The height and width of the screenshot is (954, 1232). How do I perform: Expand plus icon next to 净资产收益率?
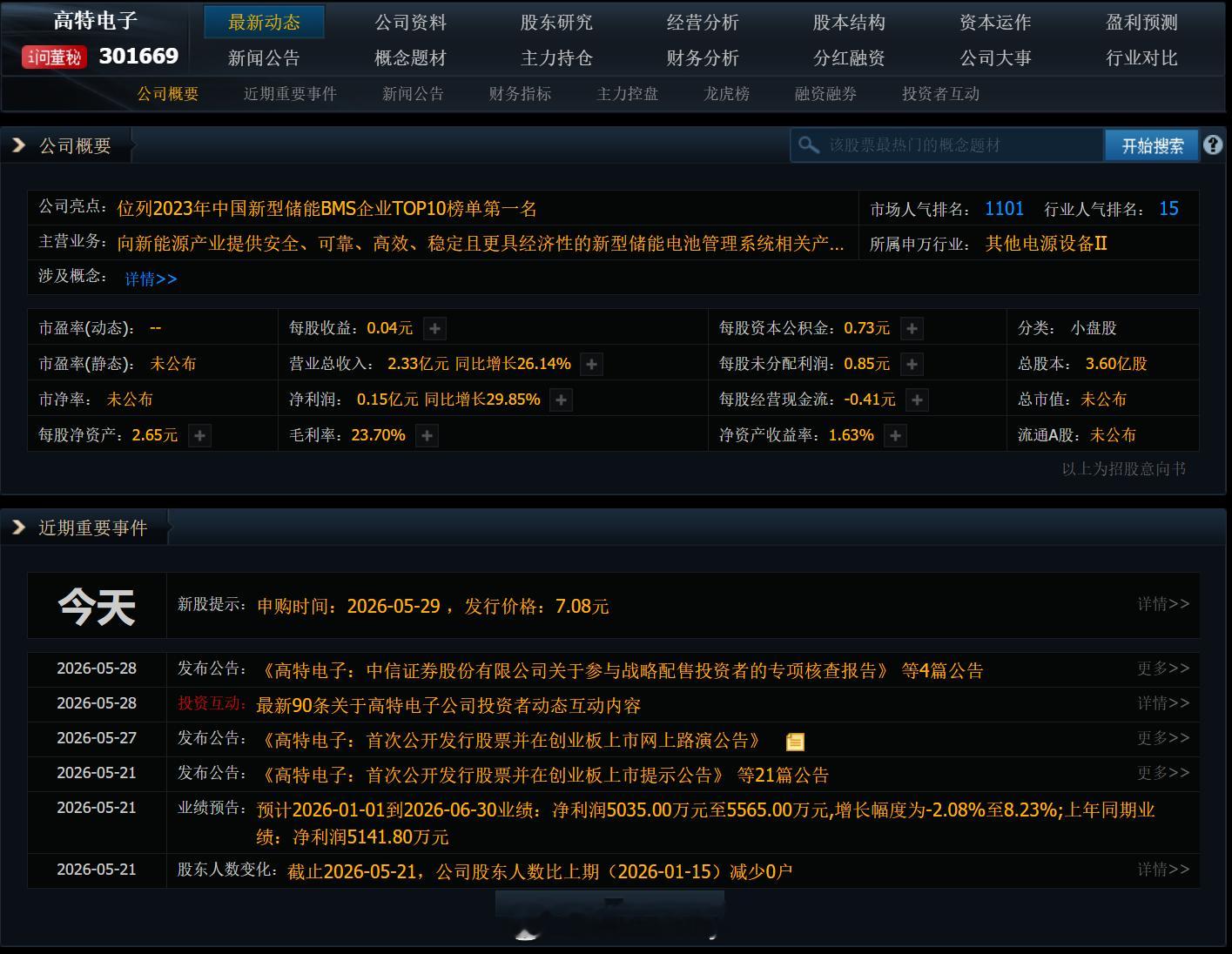(895, 435)
